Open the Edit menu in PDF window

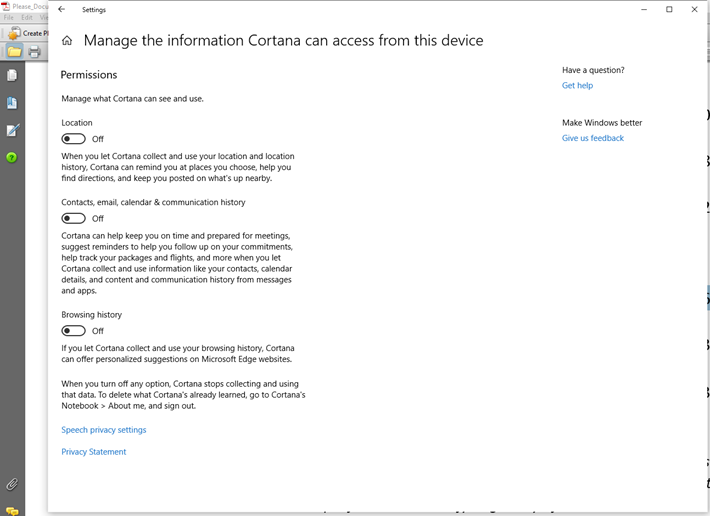coord(27,17)
